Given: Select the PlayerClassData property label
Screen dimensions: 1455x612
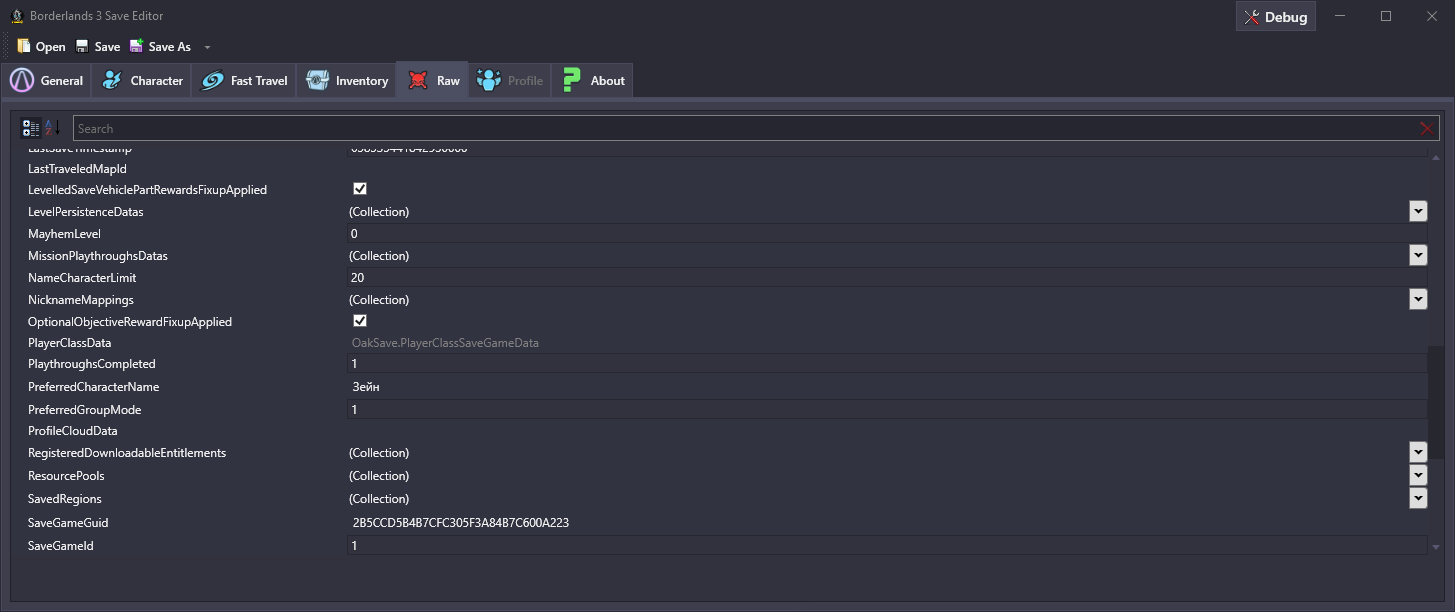Looking at the screenshot, I should tap(69, 343).
